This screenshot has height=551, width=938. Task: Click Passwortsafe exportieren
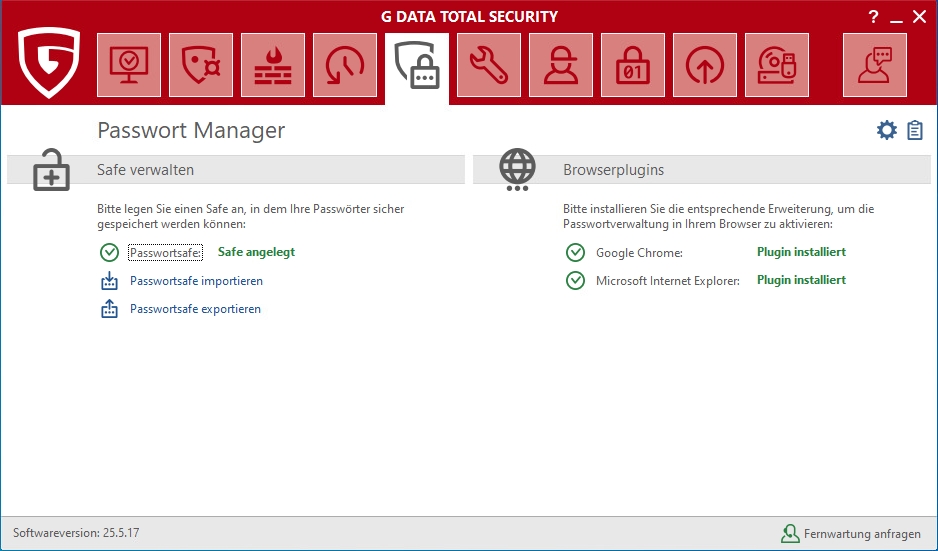195,309
